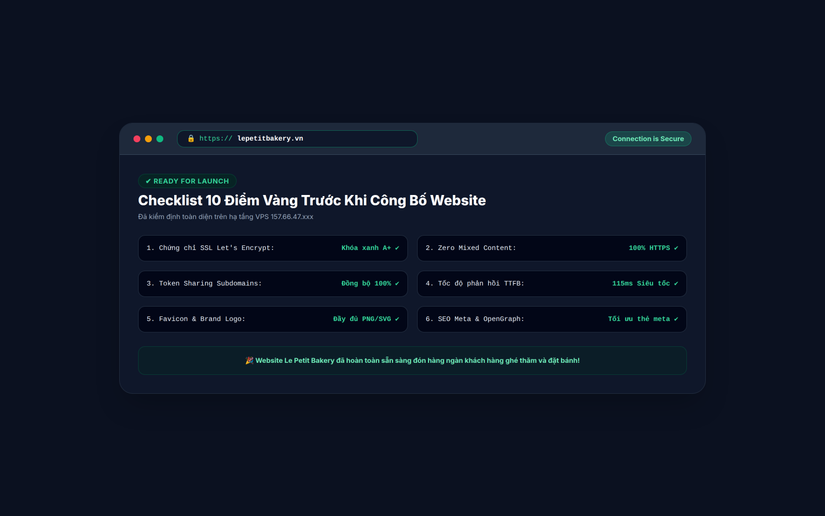Click the Connection is Secure badge

(x=648, y=139)
